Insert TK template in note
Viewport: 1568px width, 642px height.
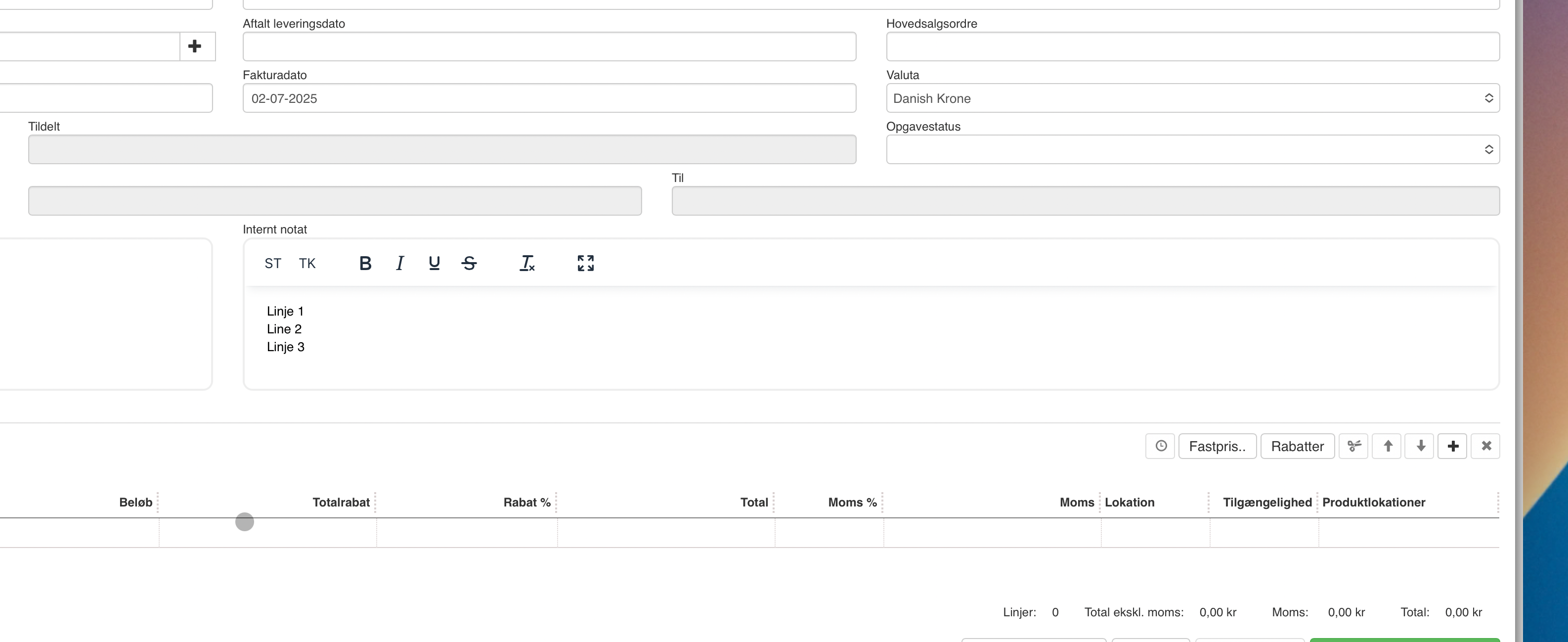(307, 263)
